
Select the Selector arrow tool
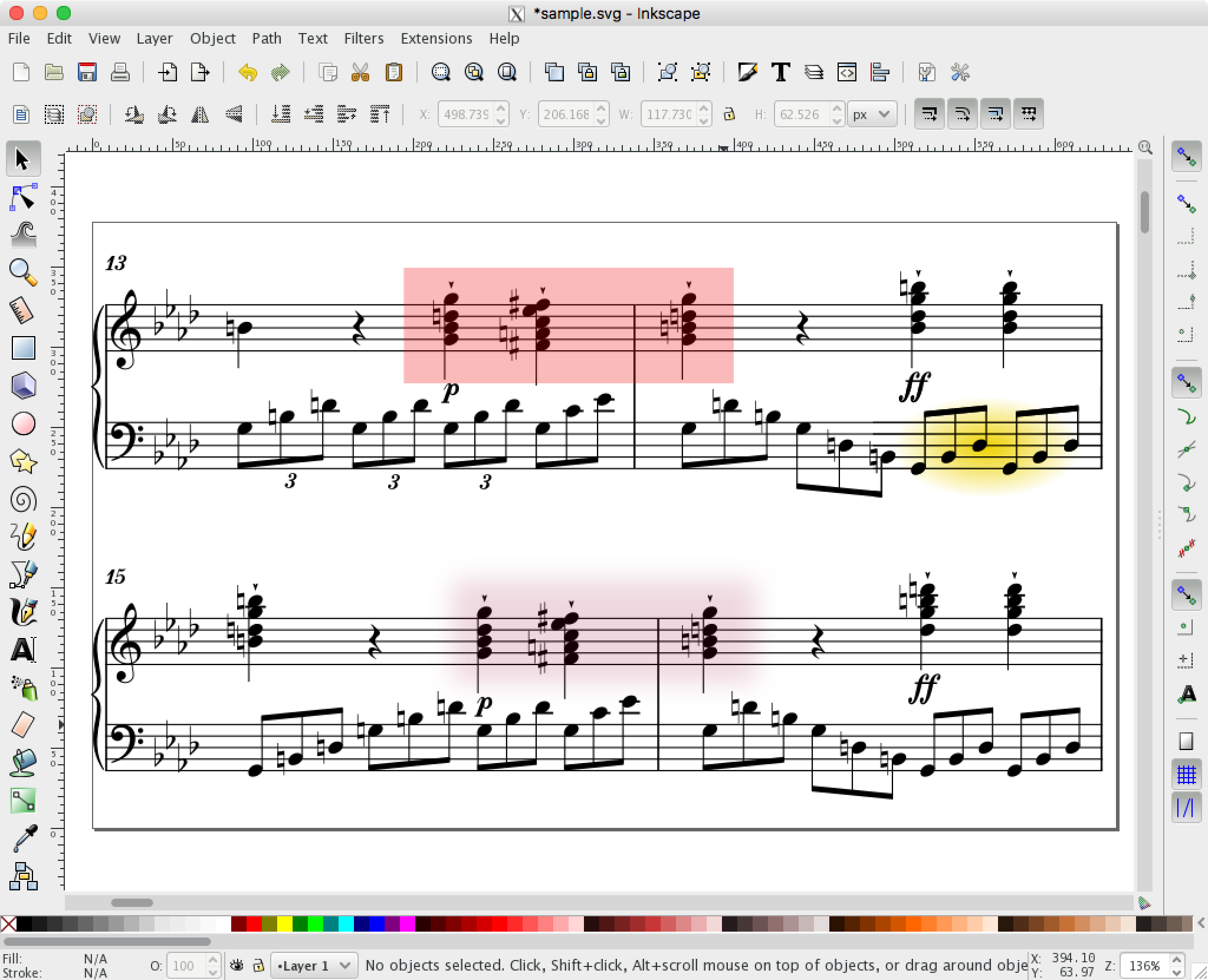click(23, 159)
